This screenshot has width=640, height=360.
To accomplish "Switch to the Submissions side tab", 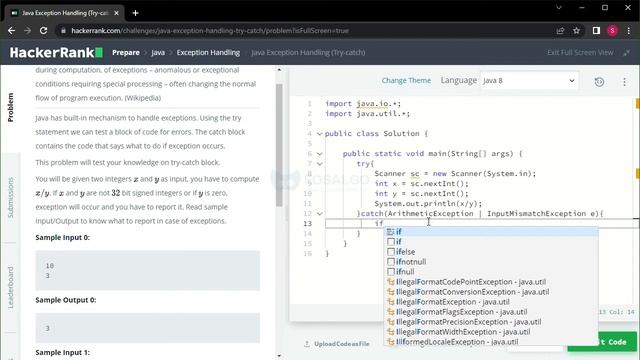I will point(11,198).
